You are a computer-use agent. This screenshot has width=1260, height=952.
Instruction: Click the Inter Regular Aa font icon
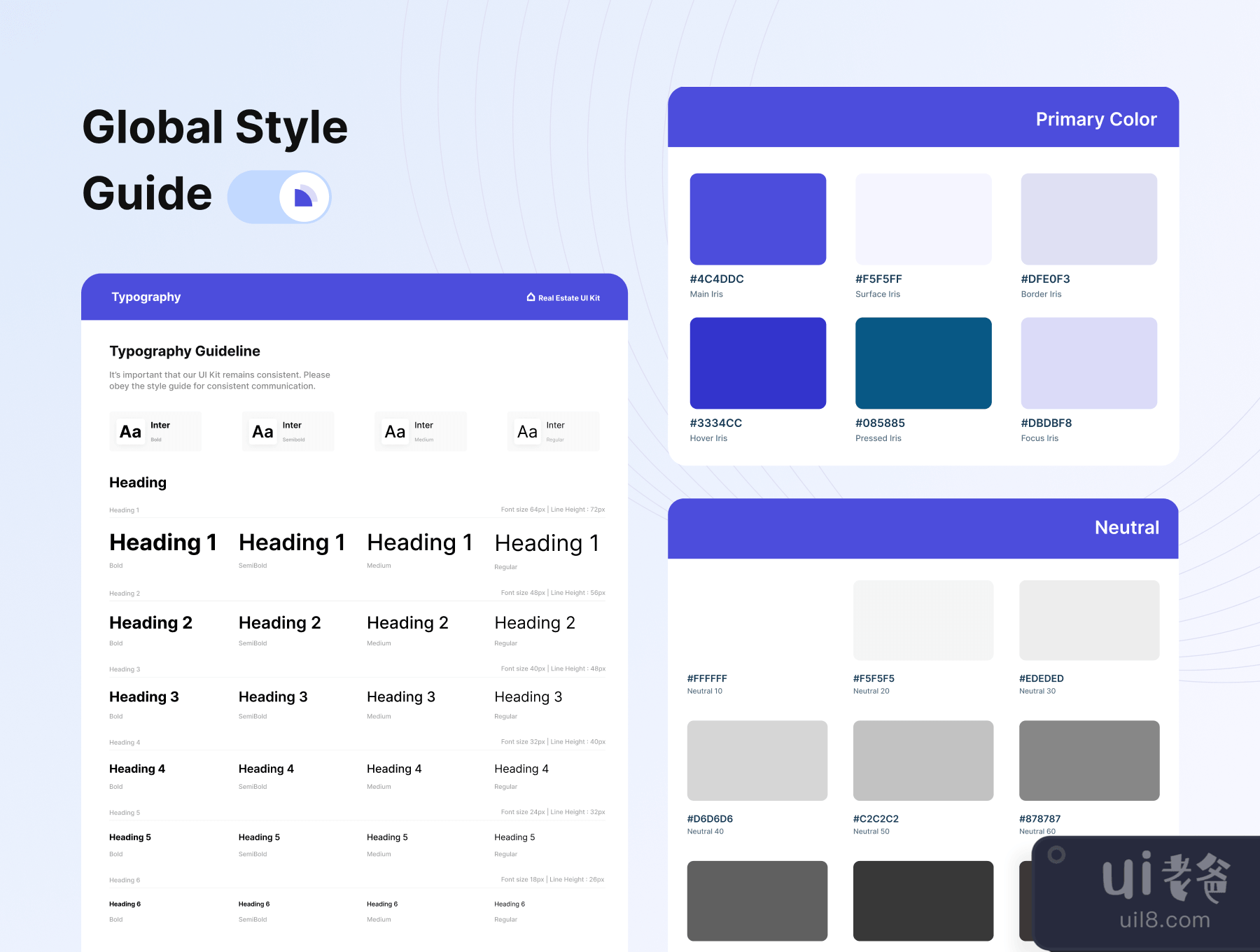coord(527,432)
